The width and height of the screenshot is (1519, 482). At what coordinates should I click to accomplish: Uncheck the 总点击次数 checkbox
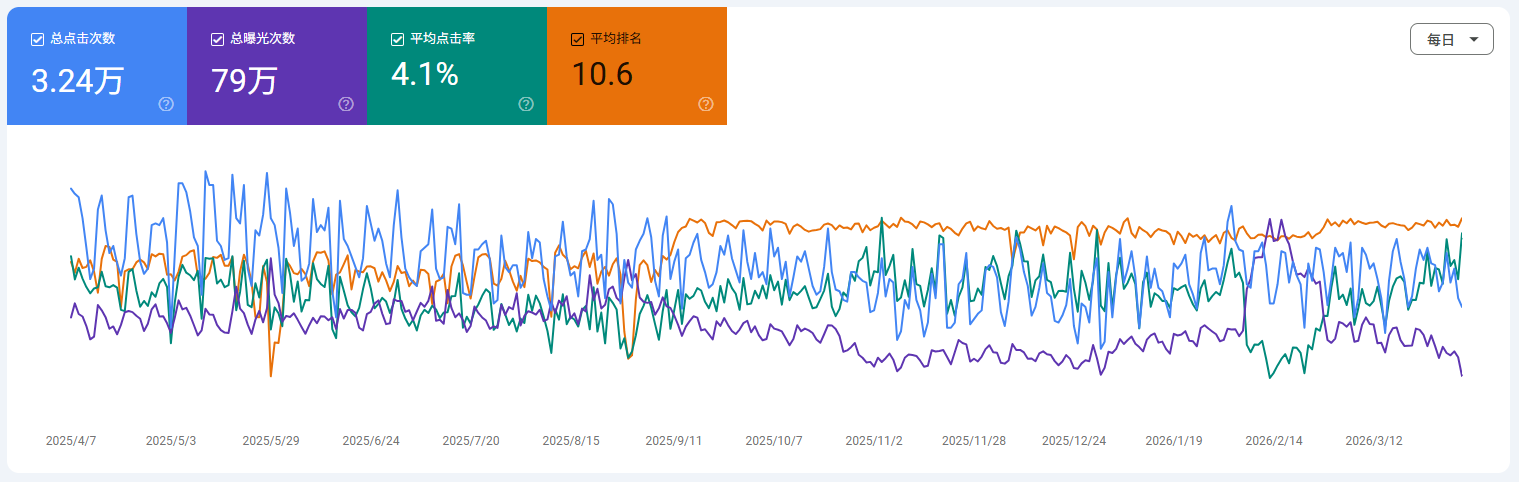click(x=37, y=39)
